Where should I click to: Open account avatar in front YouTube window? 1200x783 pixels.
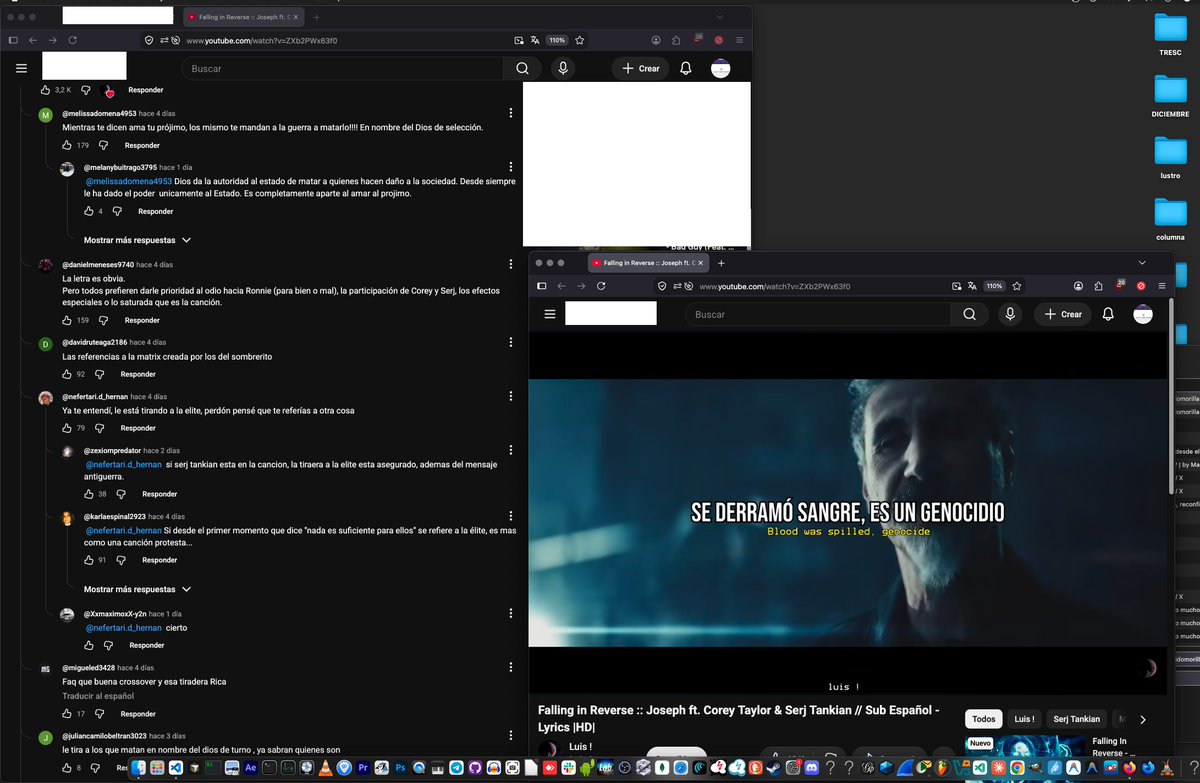1143,314
